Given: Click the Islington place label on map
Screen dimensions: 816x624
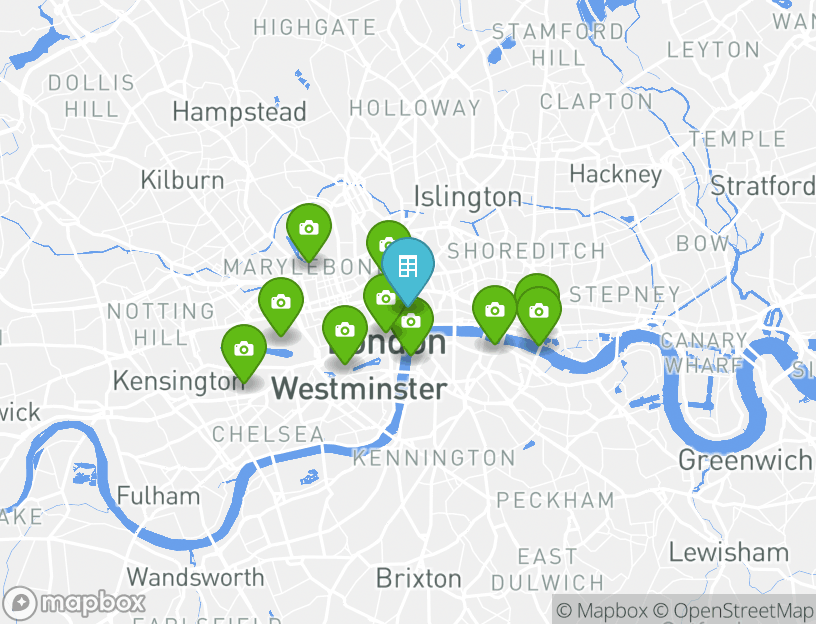Looking at the screenshot, I should (x=467, y=198).
